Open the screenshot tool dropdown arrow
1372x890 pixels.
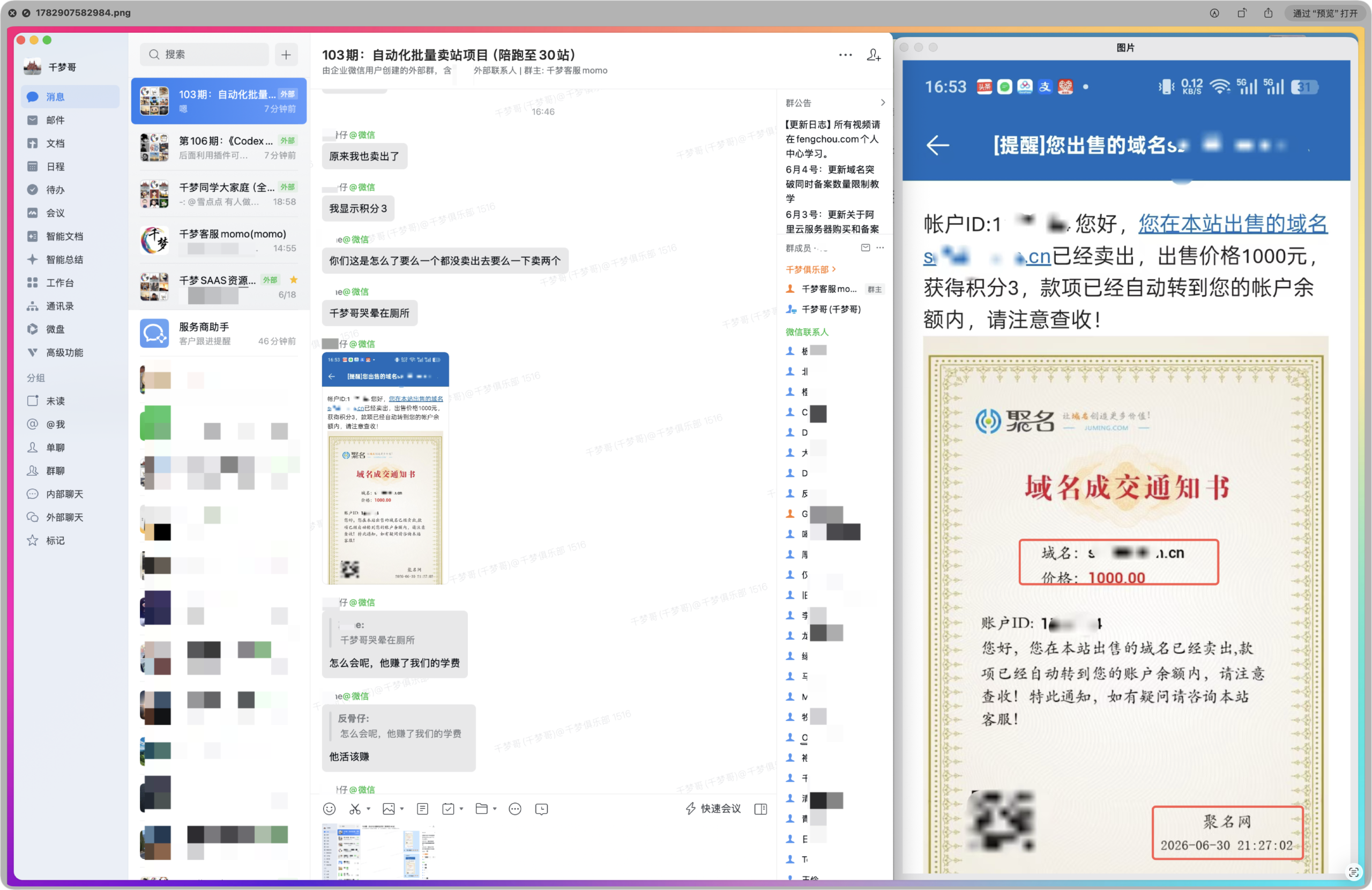pos(368,809)
